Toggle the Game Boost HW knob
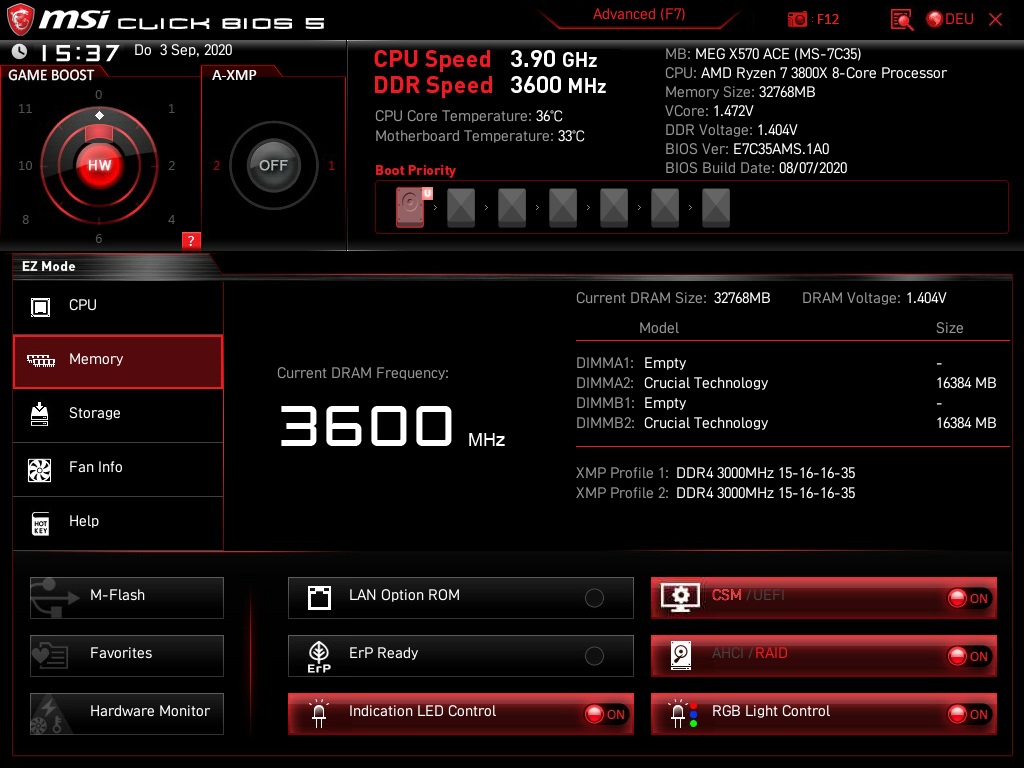This screenshot has height=768, width=1024. (99, 165)
